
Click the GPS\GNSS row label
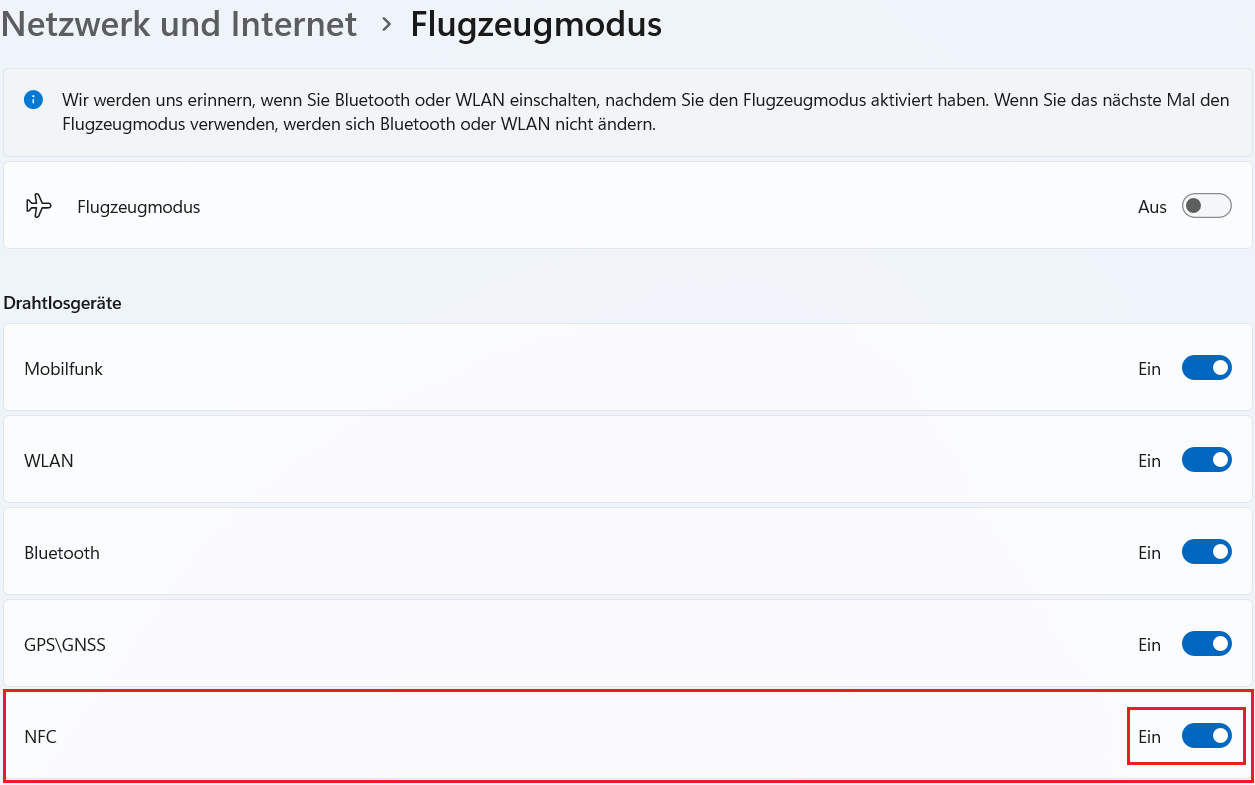(65, 645)
